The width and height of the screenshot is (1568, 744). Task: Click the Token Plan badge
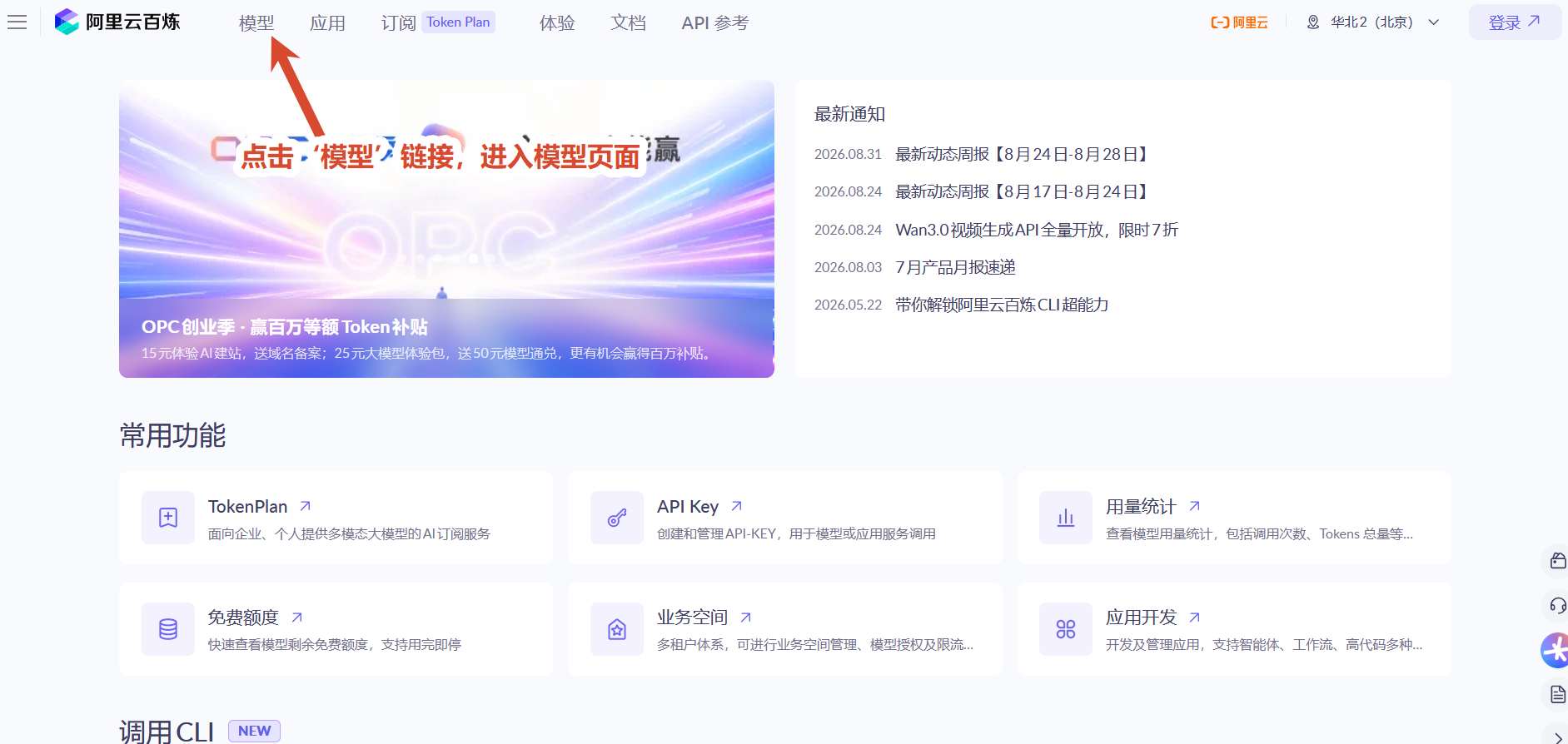pyautogui.click(x=458, y=22)
